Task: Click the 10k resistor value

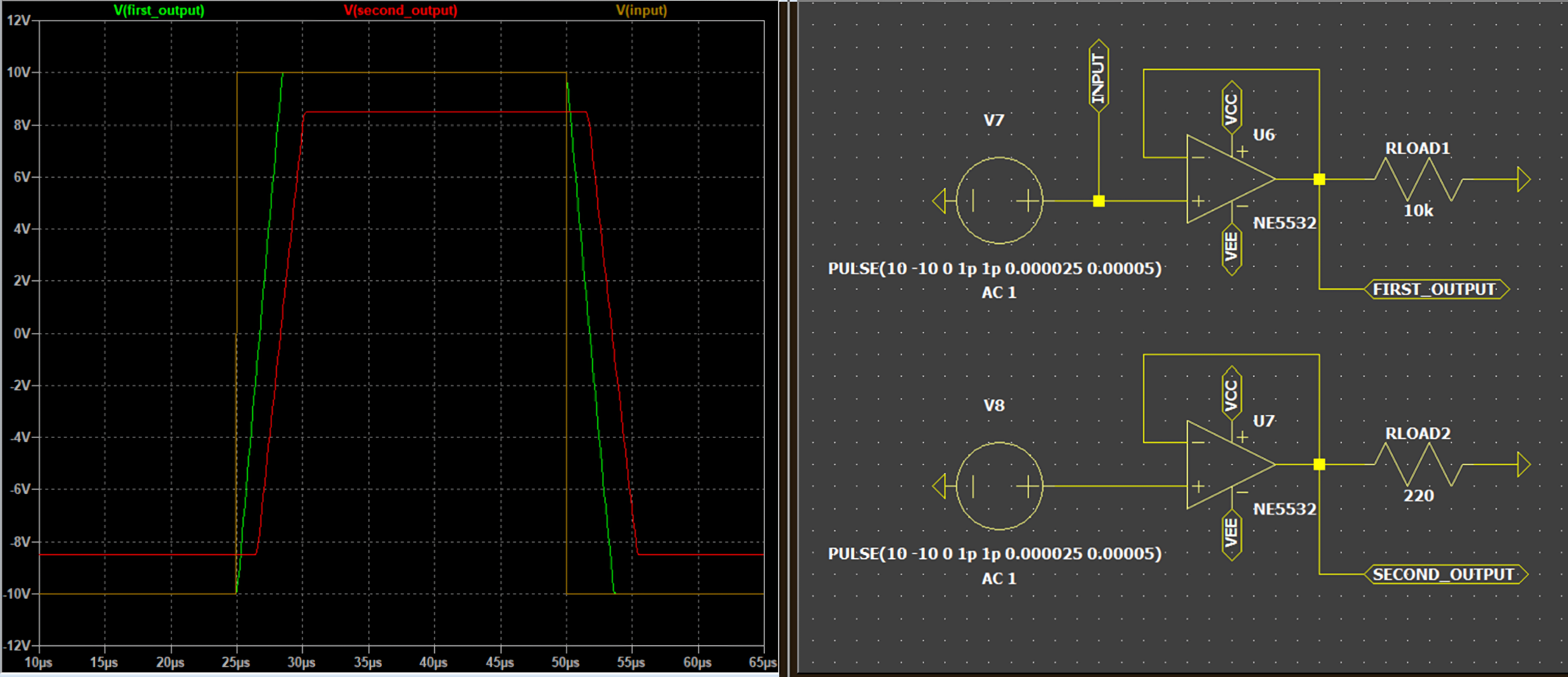Action: [1418, 210]
